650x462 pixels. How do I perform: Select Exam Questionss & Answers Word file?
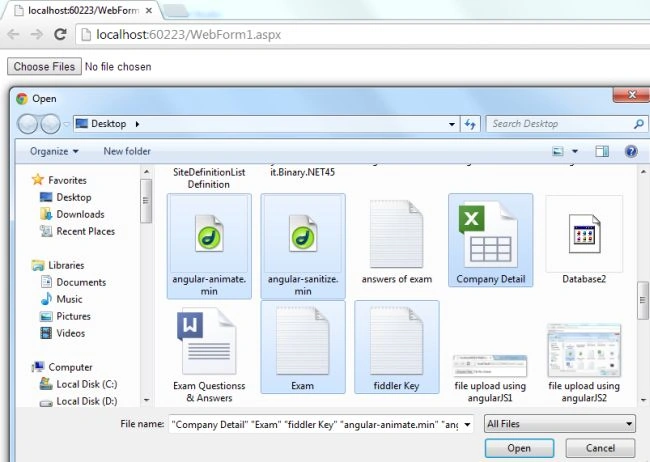[209, 355]
